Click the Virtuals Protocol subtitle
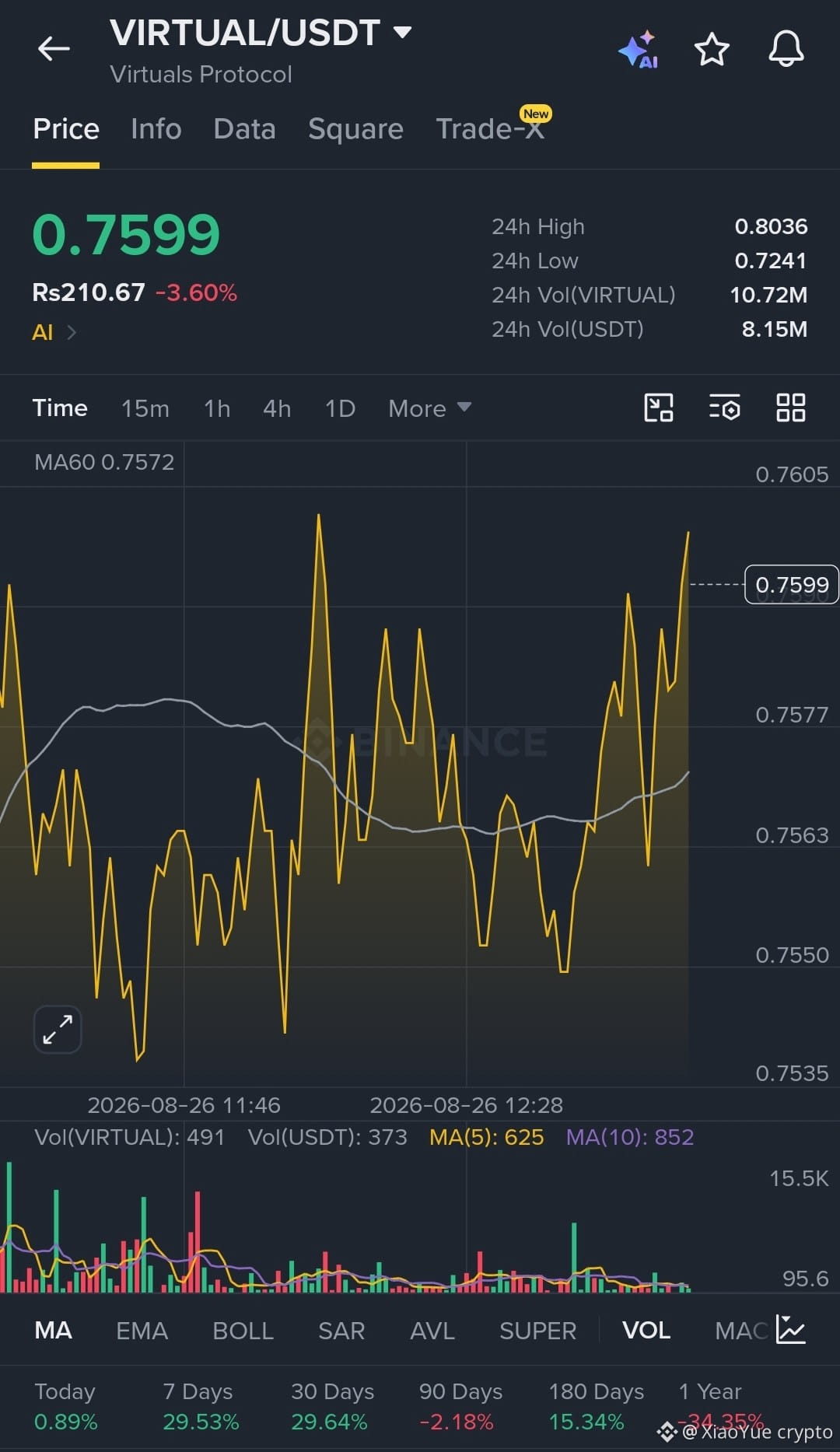The height and width of the screenshot is (1452, 840). tap(201, 75)
